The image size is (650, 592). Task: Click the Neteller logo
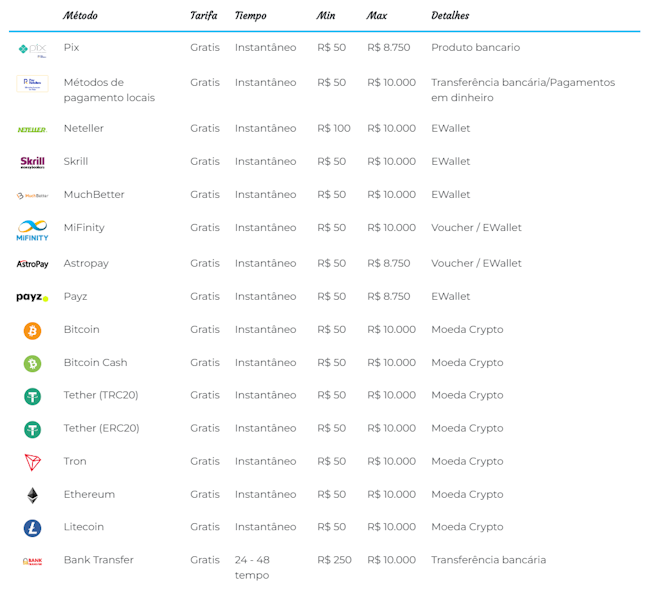[32, 130]
